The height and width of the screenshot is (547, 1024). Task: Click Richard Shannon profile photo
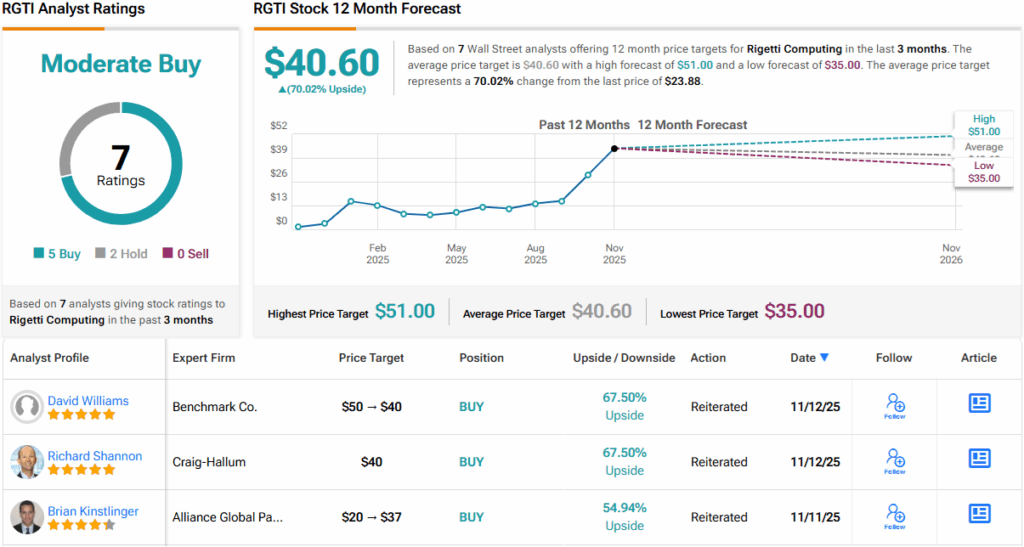point(27,462)
